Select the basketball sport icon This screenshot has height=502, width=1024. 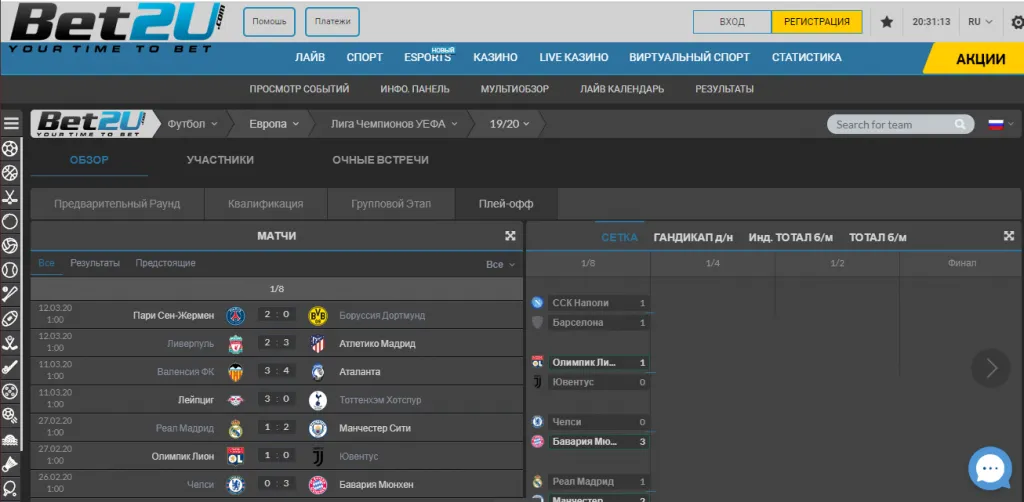(x=10, y=173)
